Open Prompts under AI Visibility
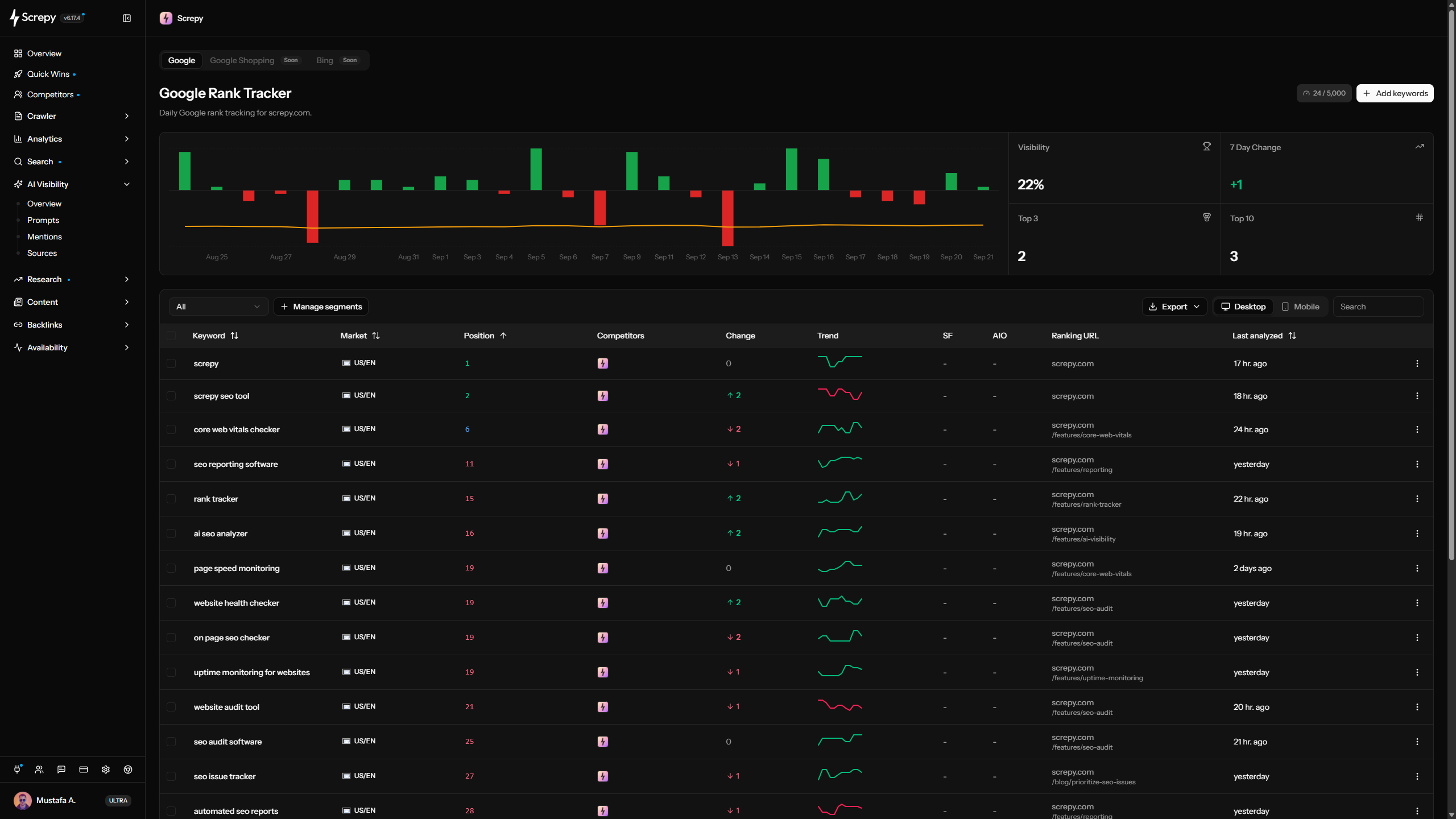This screenshot has width=1456, height=819. tap(43, 220)
